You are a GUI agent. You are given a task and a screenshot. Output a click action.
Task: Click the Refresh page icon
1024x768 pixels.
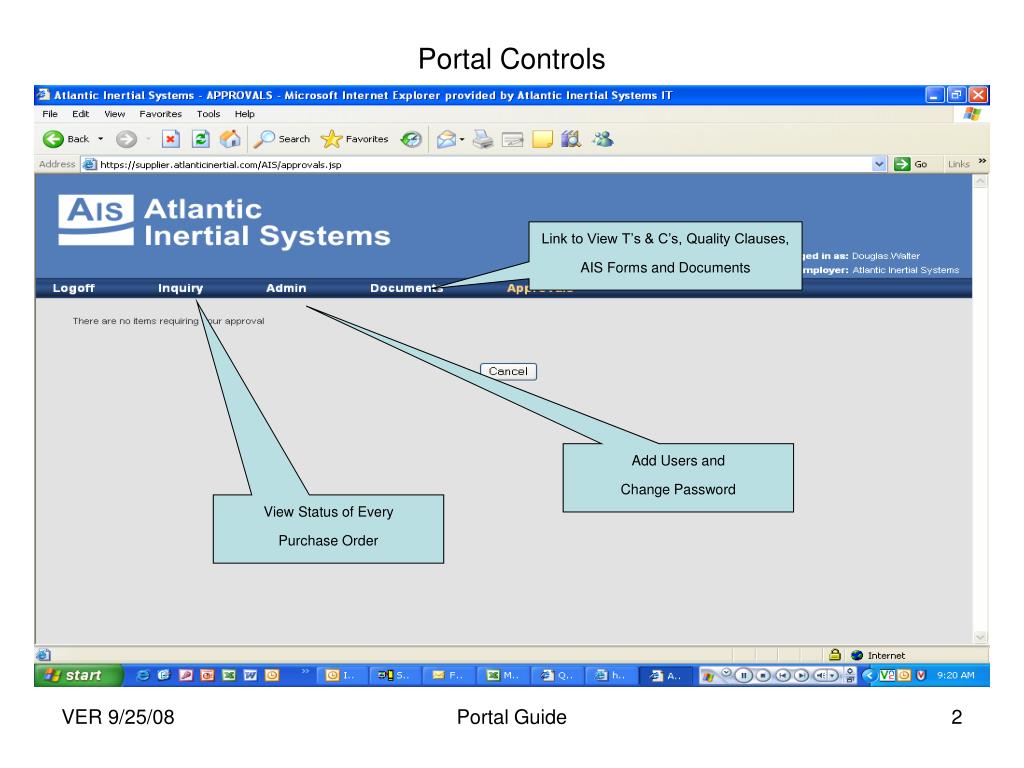(x=200, y=139)
